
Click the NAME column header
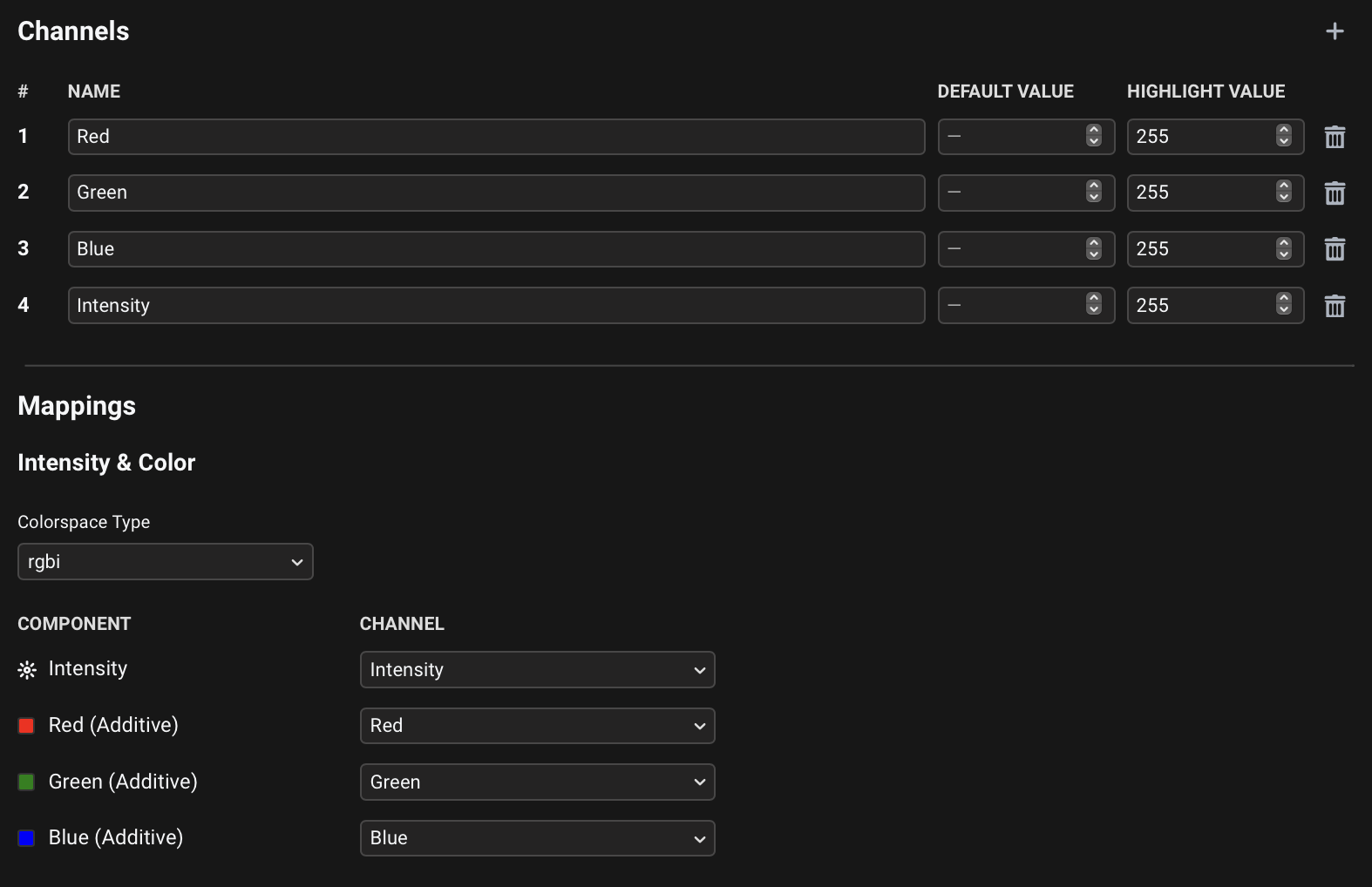click(94, 91)
